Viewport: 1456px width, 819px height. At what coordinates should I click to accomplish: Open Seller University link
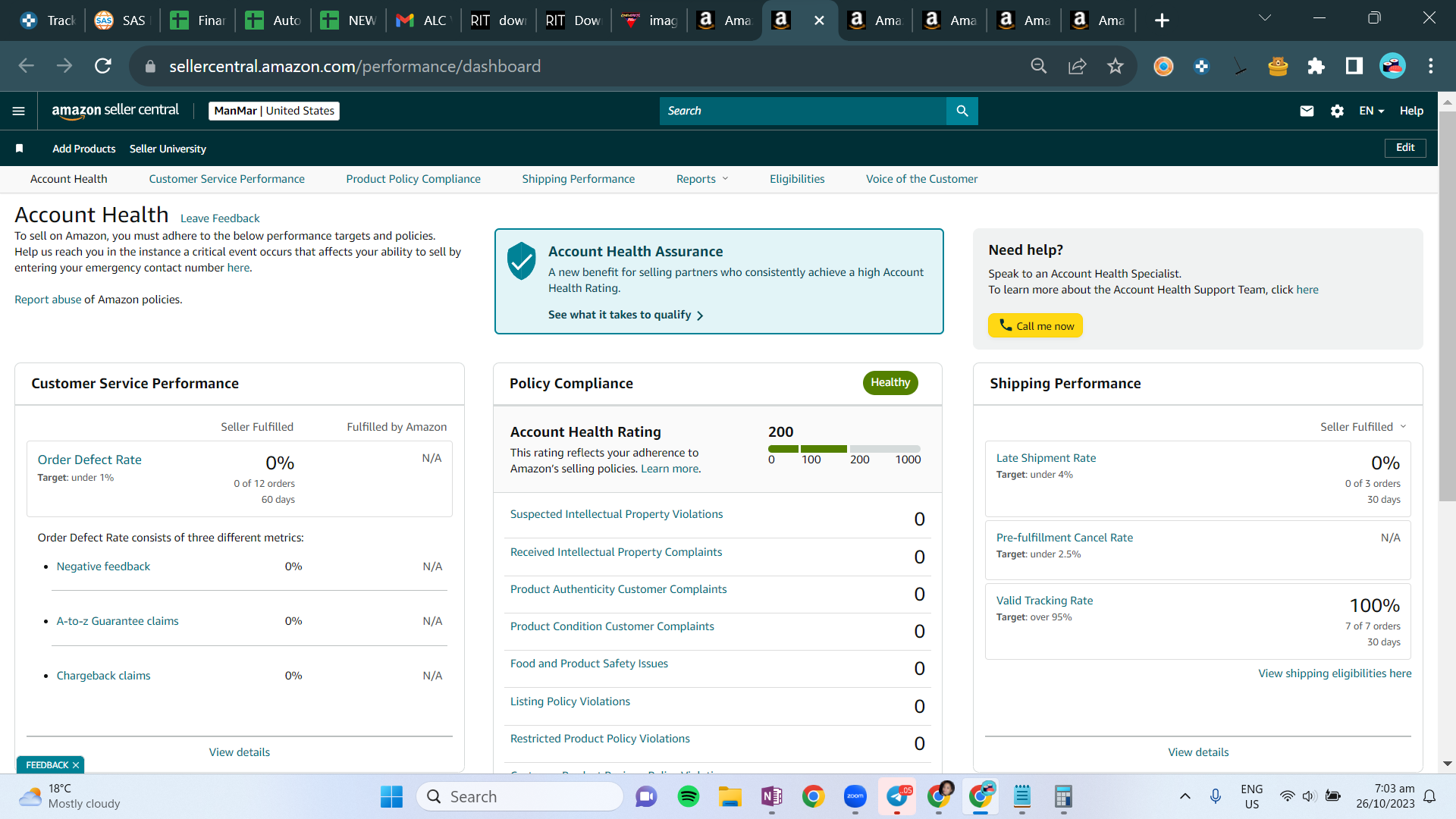[168, 149]
